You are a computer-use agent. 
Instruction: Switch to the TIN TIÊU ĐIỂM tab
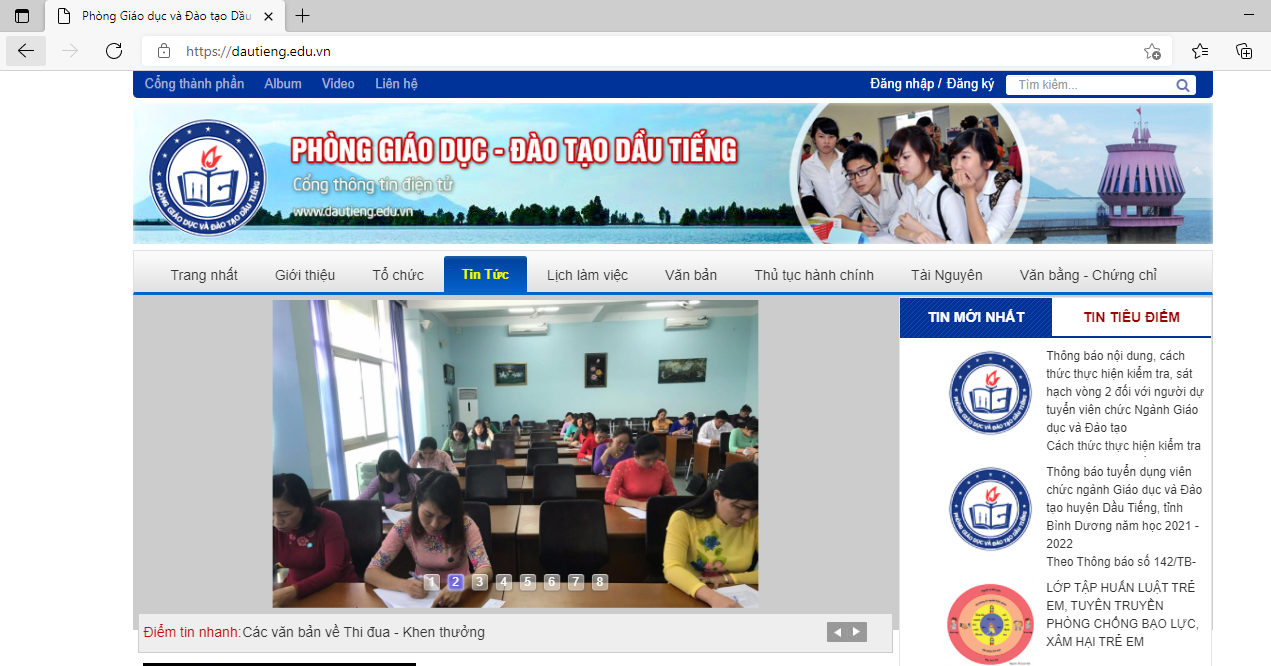click(1131, 317)
